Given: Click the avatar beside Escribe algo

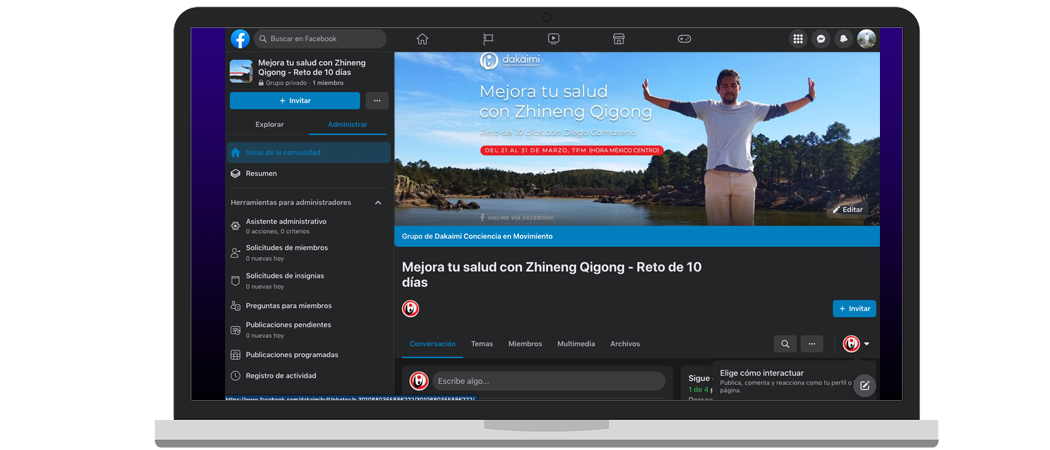Looking at the screenshot, I should click(419, 381).
